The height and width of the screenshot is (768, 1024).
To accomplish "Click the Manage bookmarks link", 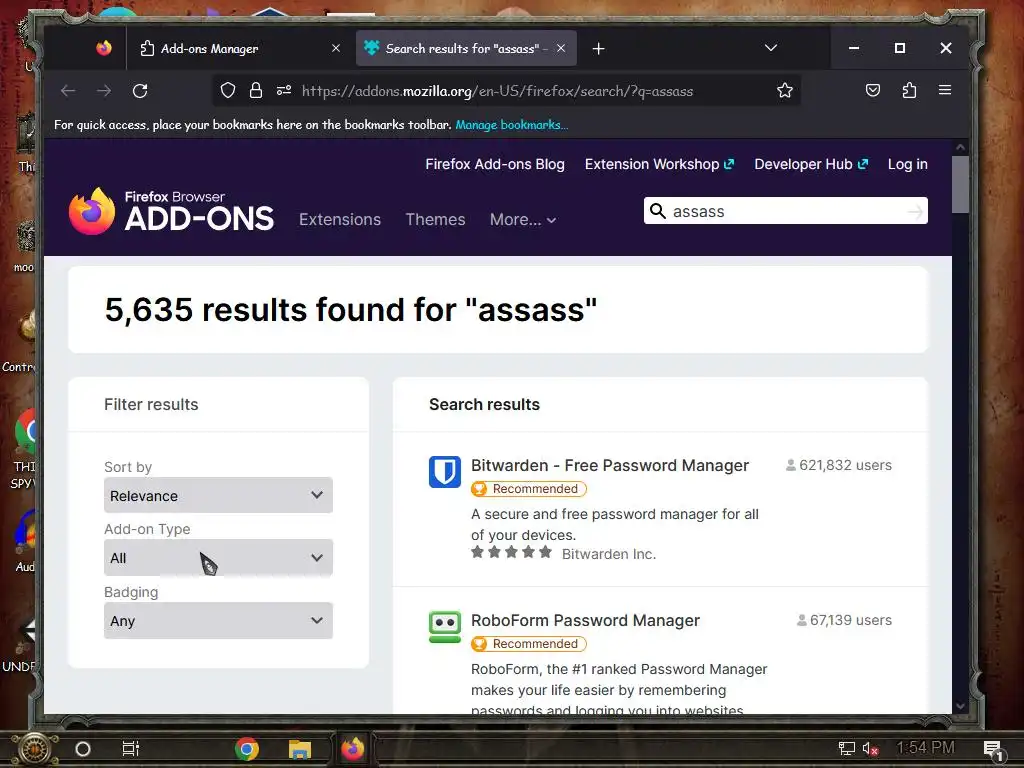I will pos(511,125).
